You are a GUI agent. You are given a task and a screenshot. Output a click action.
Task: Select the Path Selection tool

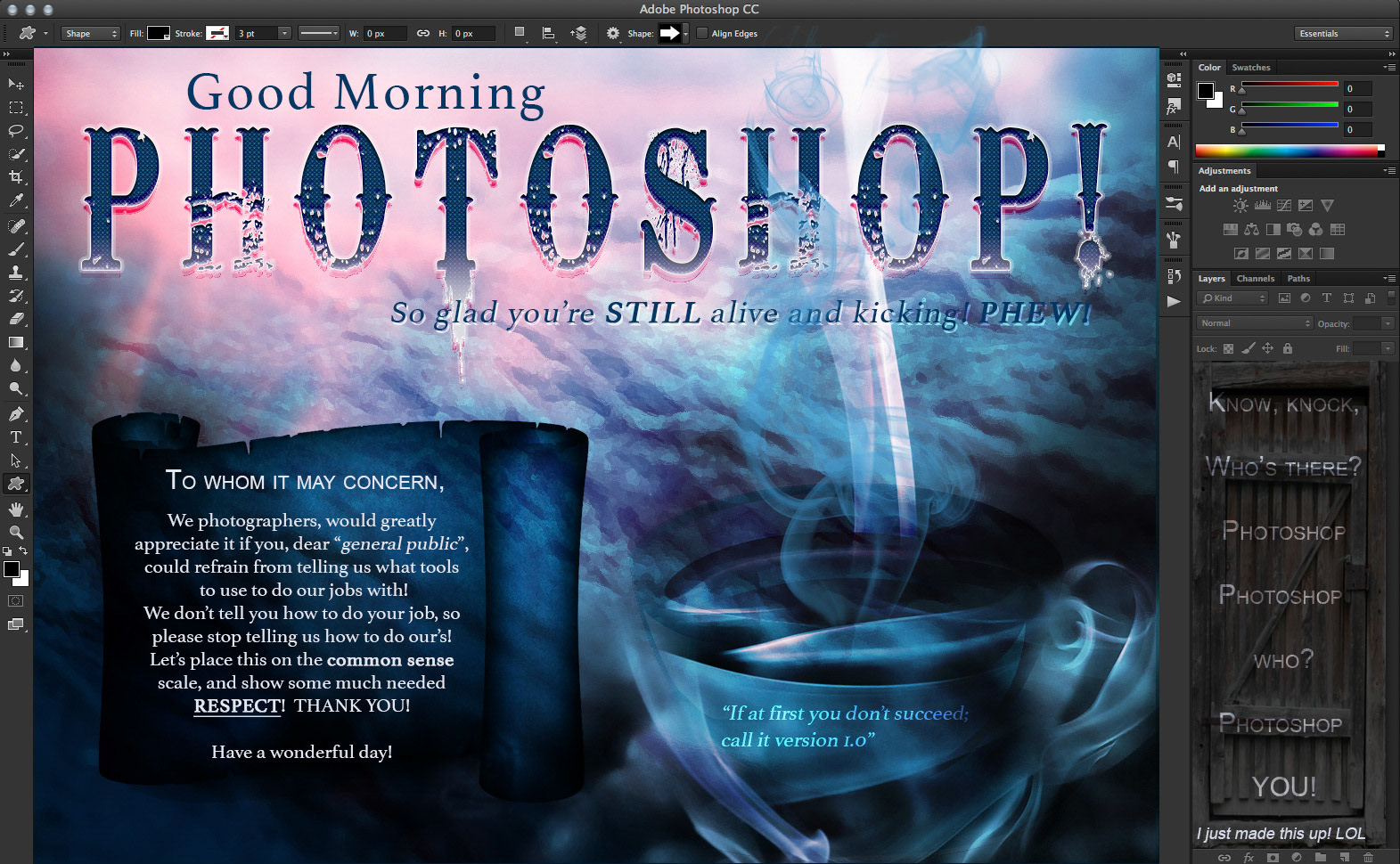point(16,461)
